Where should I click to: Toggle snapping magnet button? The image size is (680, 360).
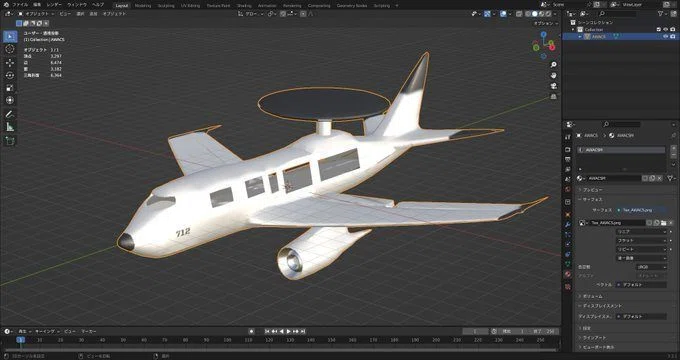[x=283, y=14]
